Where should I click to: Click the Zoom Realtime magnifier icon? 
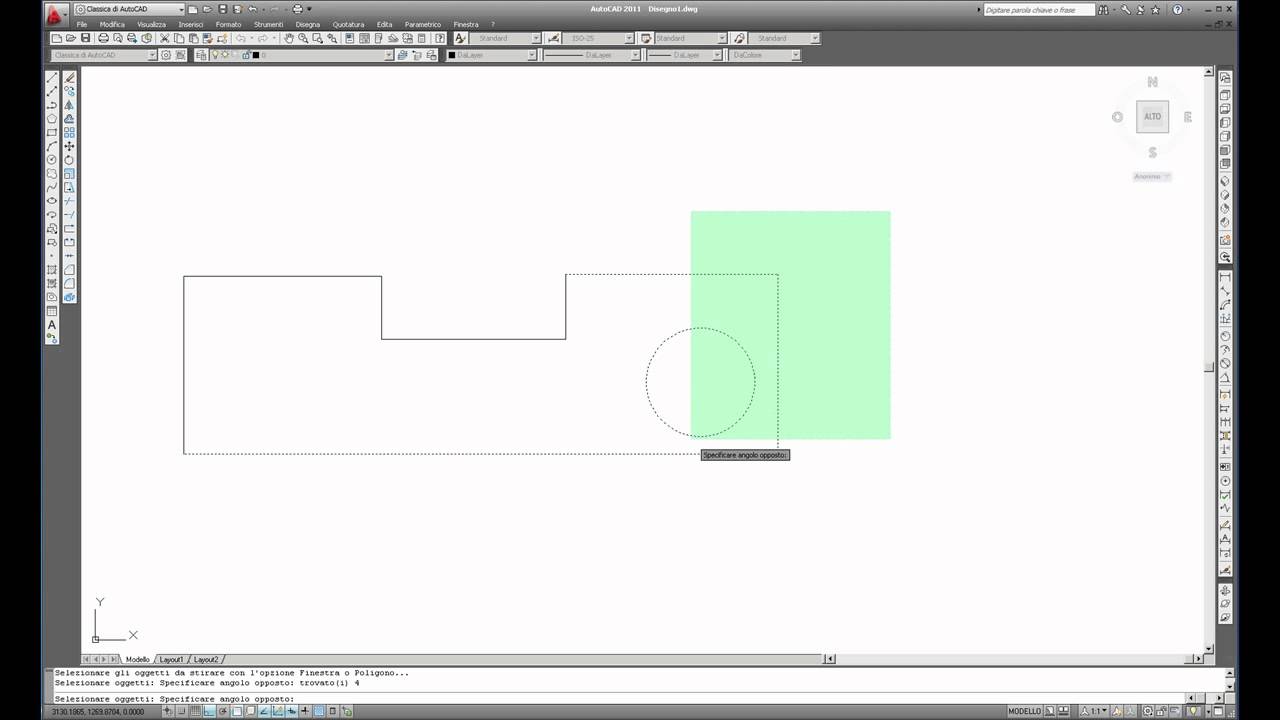point(302,38)
